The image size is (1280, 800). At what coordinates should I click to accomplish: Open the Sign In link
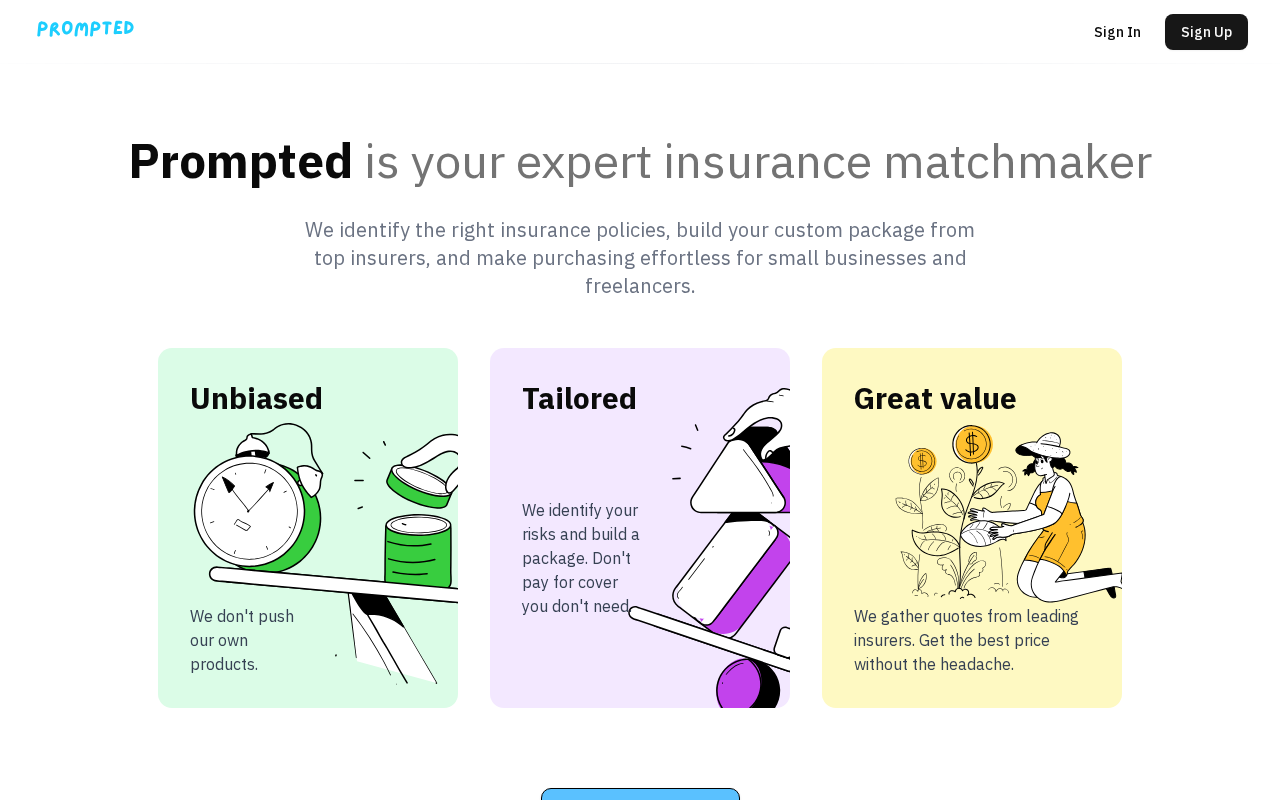pyautogui.click(x=1117, y=32)
